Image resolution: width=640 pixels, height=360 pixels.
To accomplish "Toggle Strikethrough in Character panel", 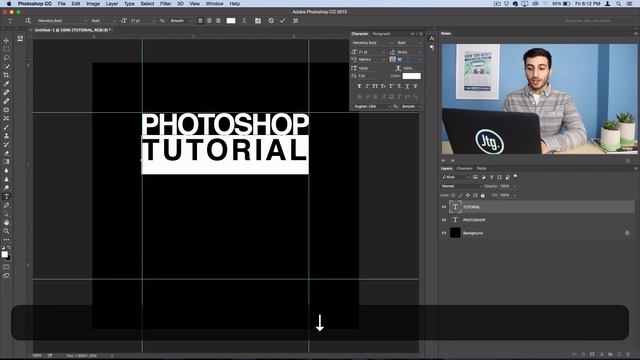I will [415, 86].
